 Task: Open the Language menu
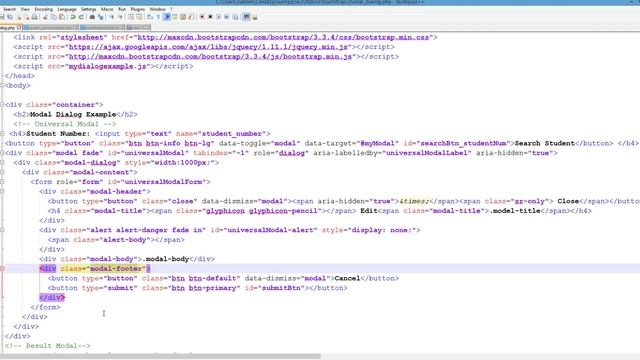(x=67, y=9)
